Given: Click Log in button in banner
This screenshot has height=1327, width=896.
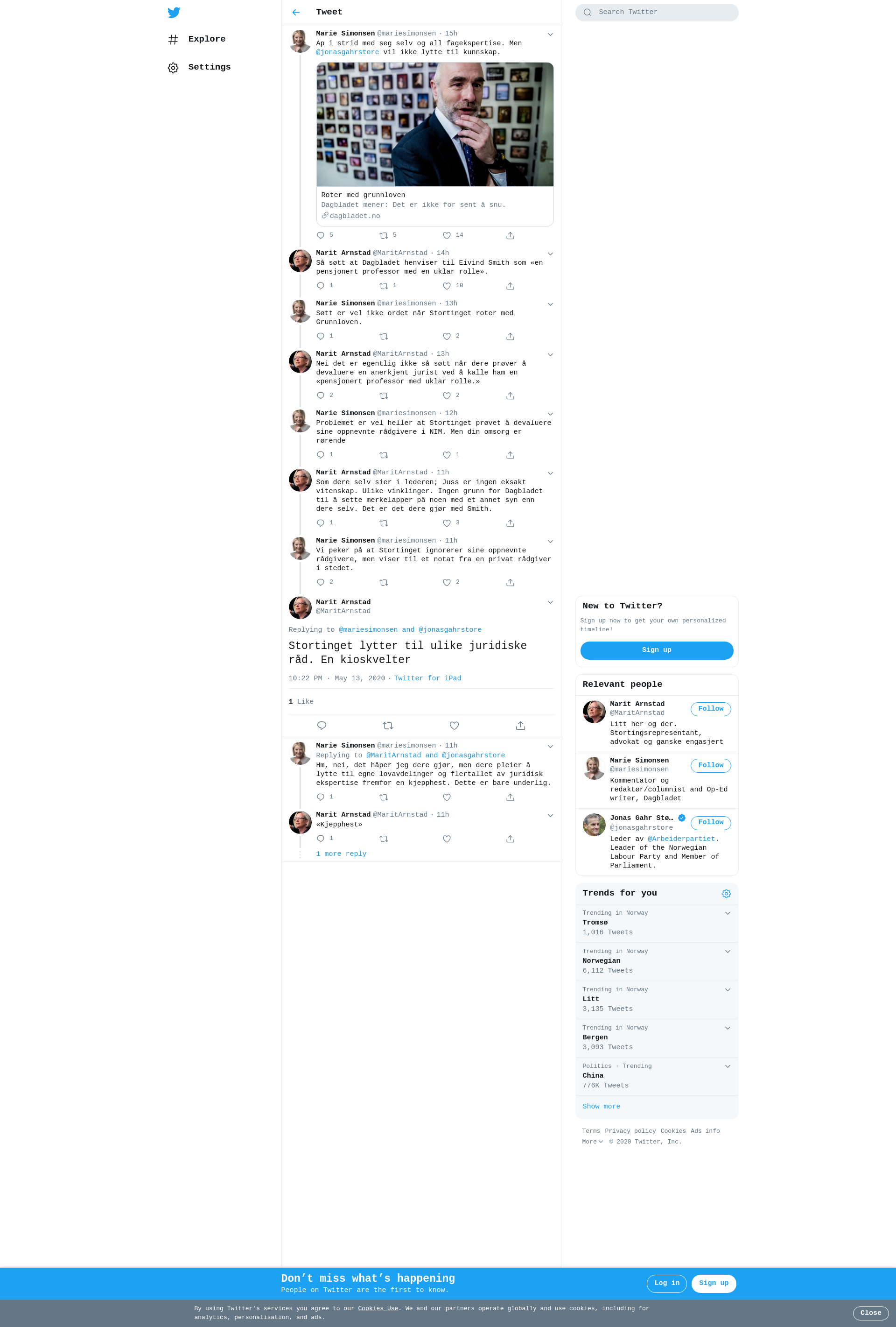Looking at the screenshot, I should 666,1284.
